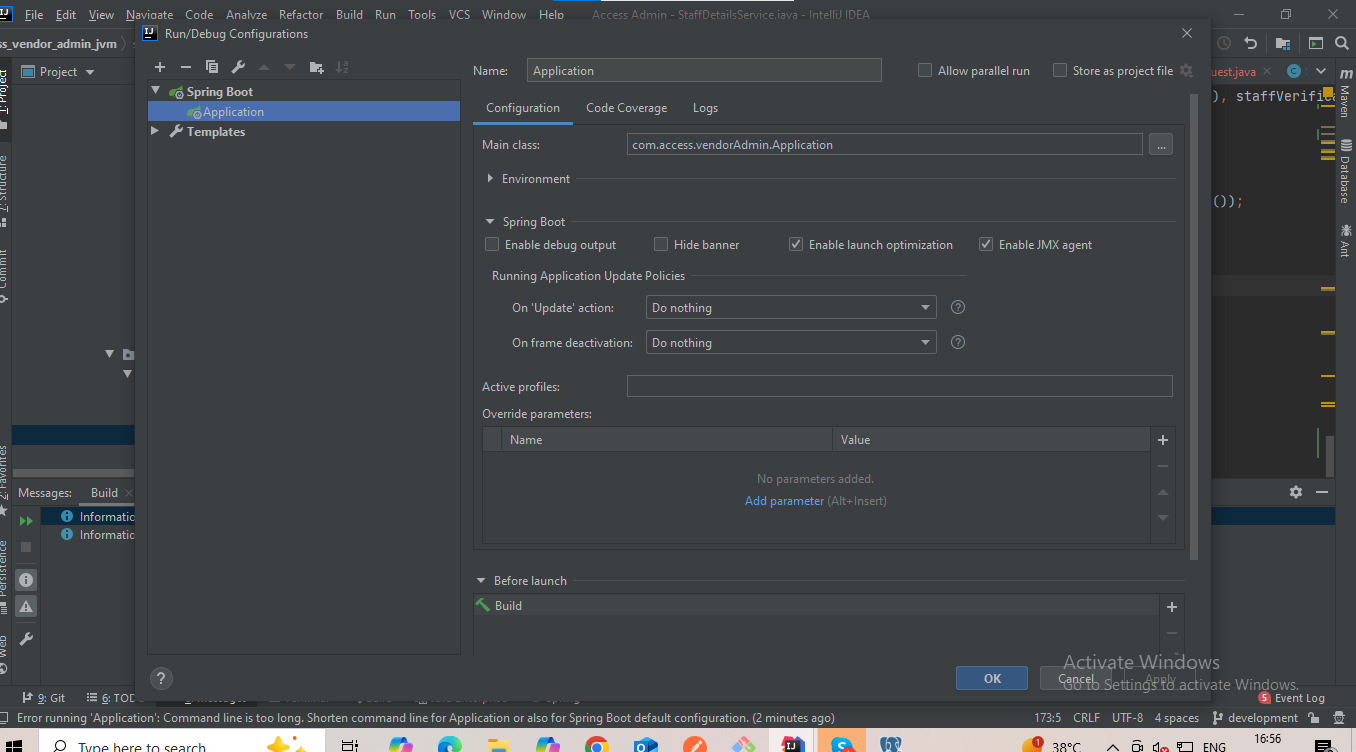Click the wrench Edit Templates icon
The image size is (1356, 752).
[x=238, y=67]
